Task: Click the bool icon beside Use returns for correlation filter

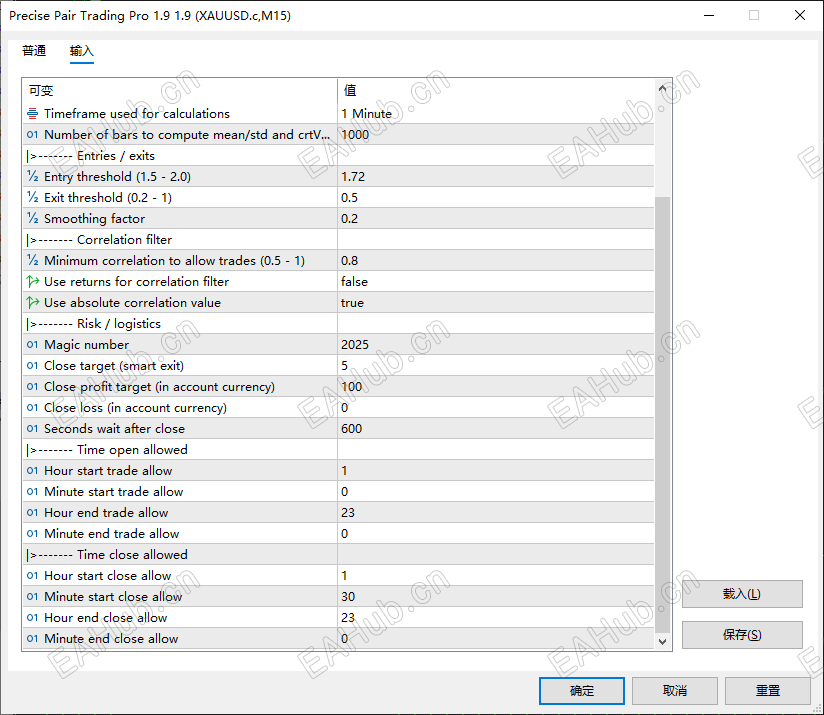Action: pyautogui.click(x=33, y=282)
